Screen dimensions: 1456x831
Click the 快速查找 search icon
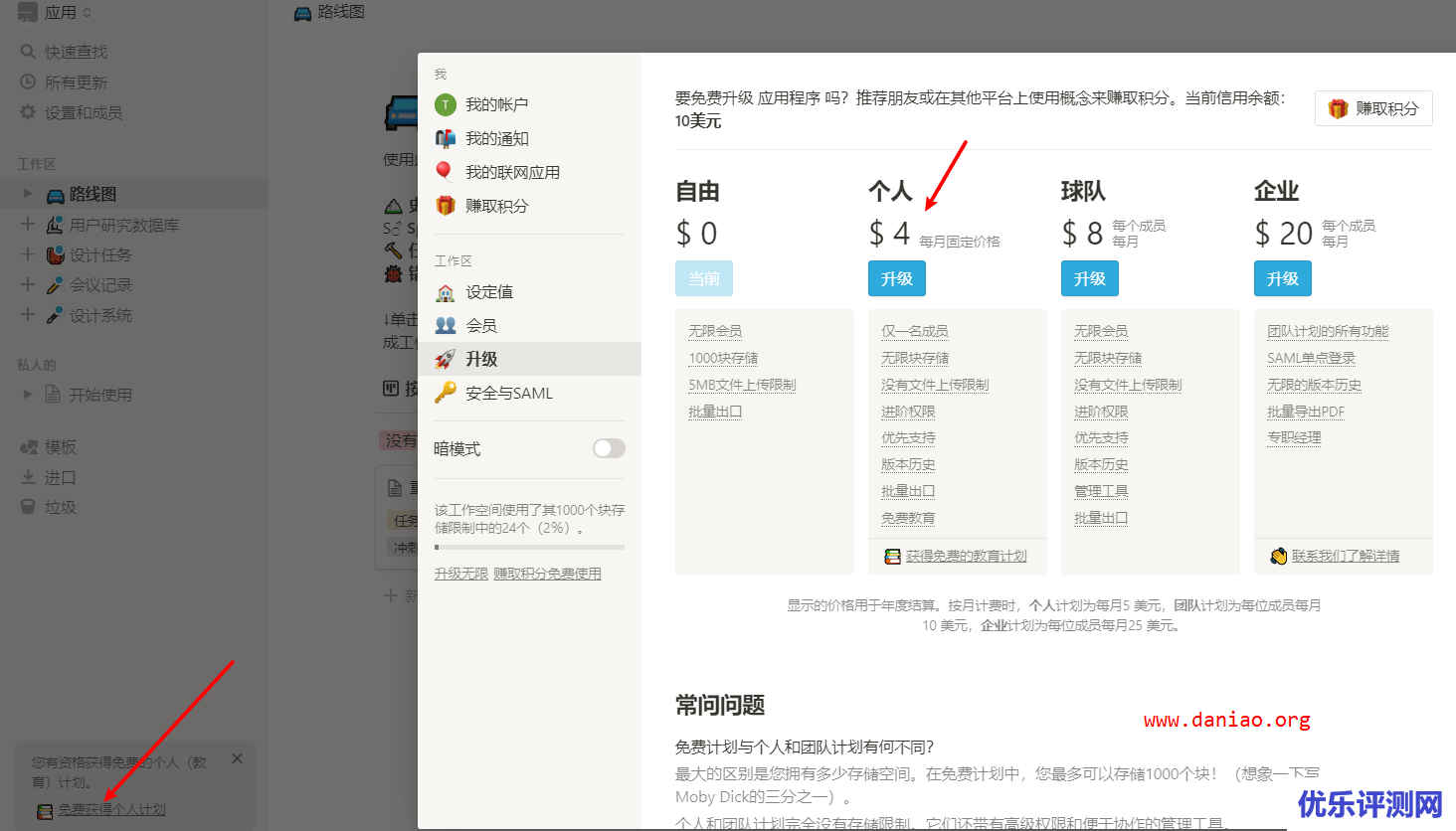pos(28,52)
